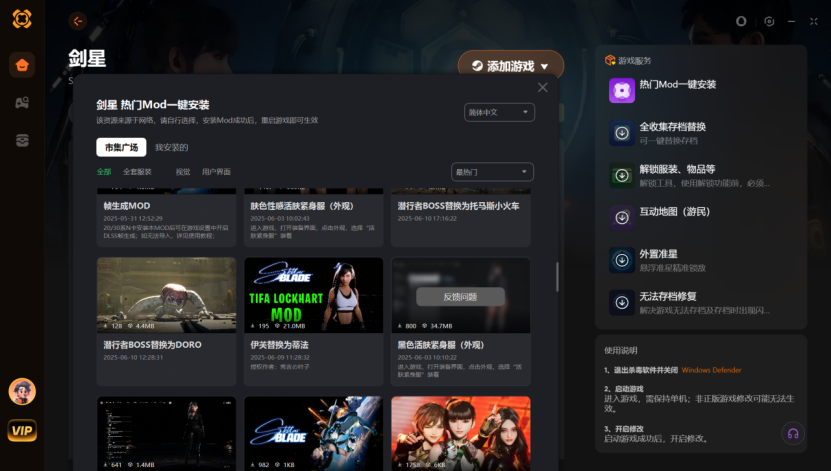Click the skin icon in title bar

coord(741,21)
